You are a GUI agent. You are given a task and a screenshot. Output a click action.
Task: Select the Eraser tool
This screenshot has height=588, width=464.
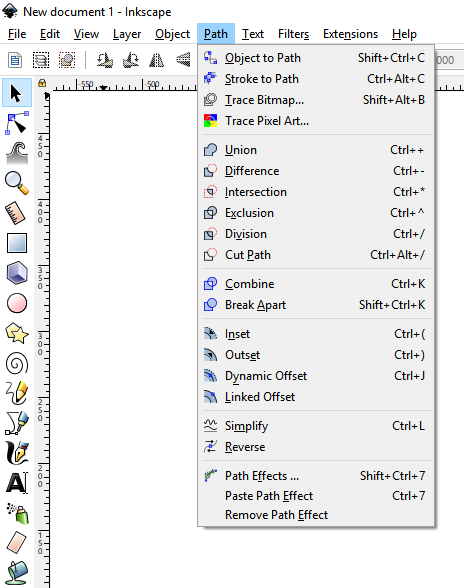[17, 543]
